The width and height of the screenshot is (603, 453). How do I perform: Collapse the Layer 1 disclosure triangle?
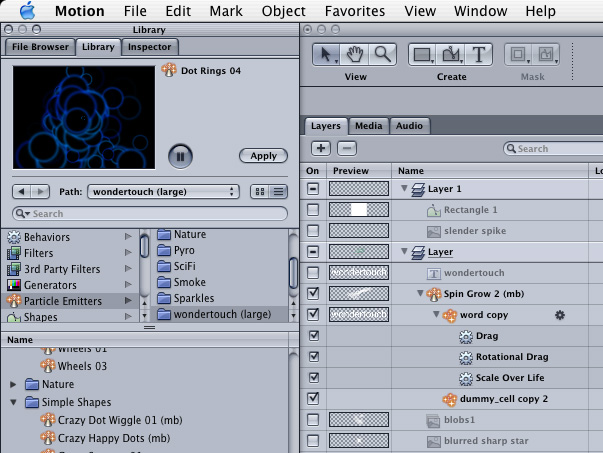coord(404,188)
